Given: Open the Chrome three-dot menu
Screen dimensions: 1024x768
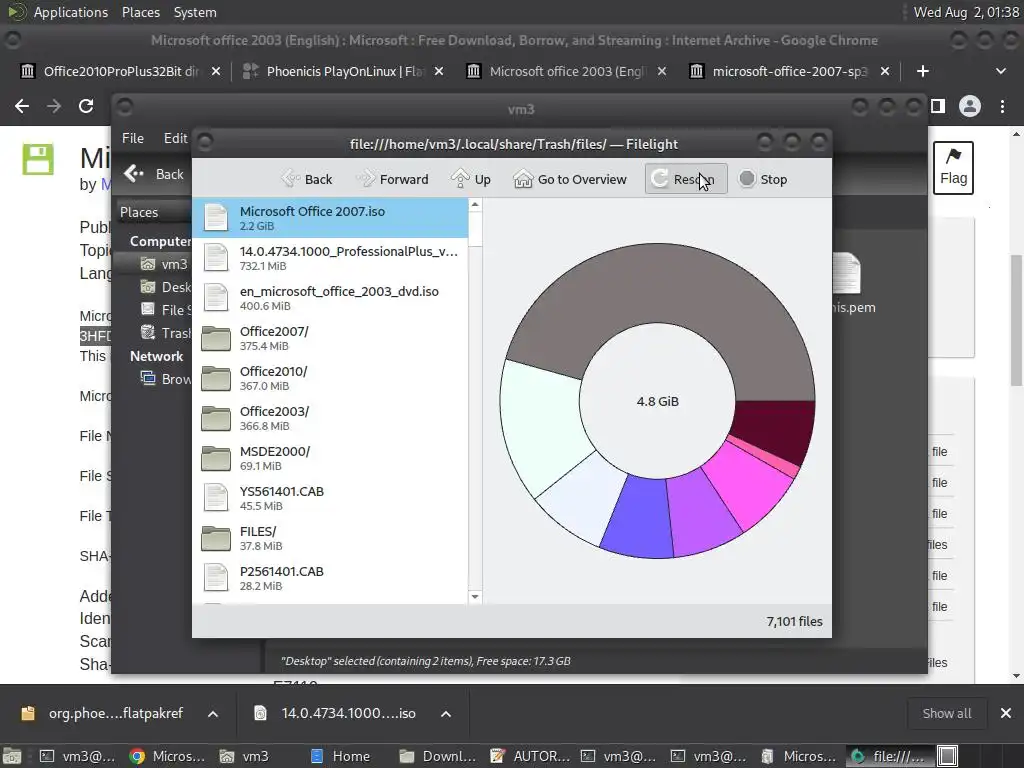Looking at the screenshot, I should (x=1002, y=106).
